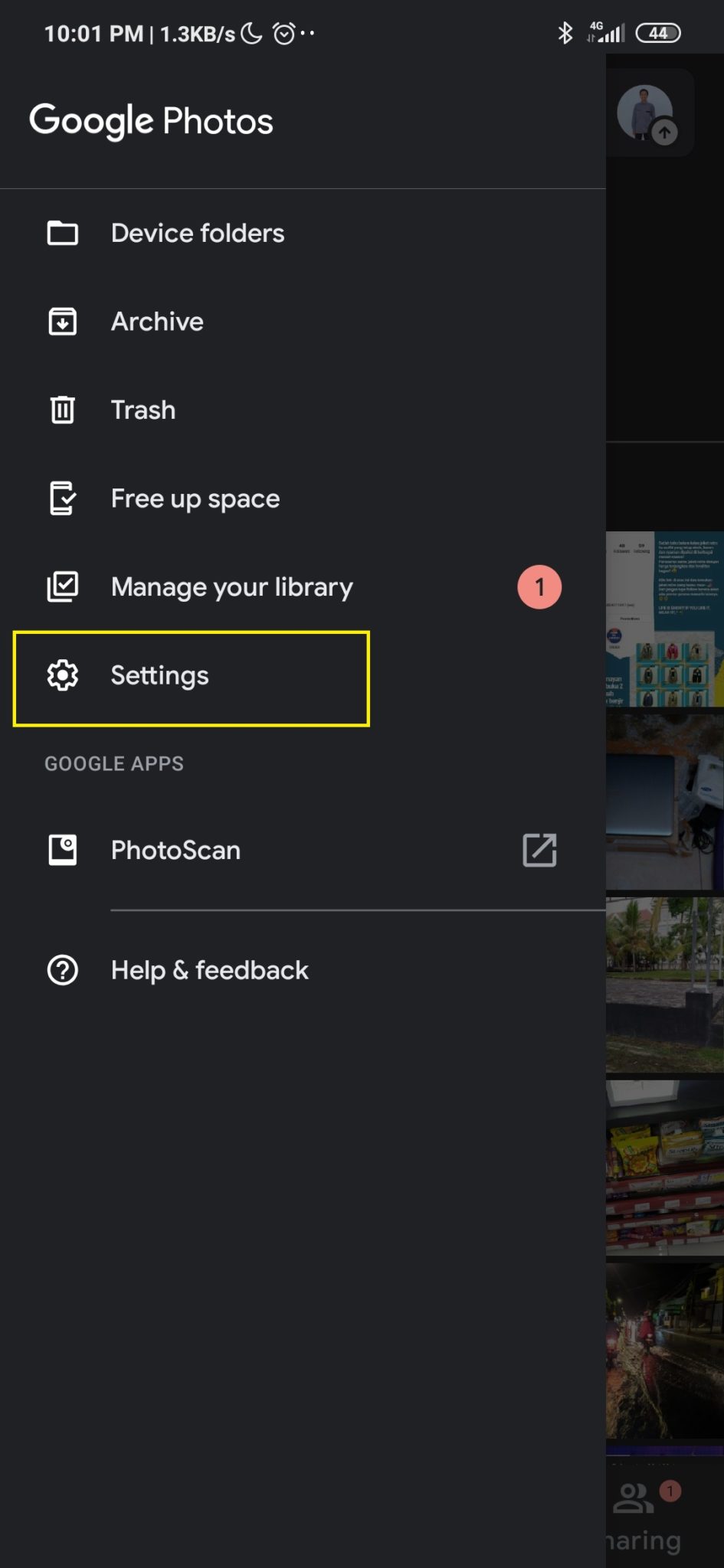Open Help & feedback

point(303,970)
